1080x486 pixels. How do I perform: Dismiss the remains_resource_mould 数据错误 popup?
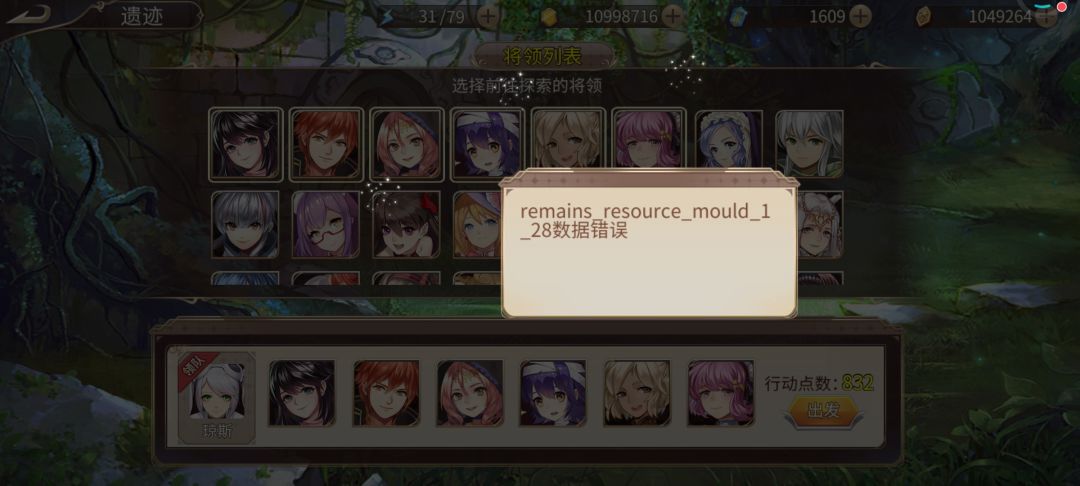pos(649,244)
